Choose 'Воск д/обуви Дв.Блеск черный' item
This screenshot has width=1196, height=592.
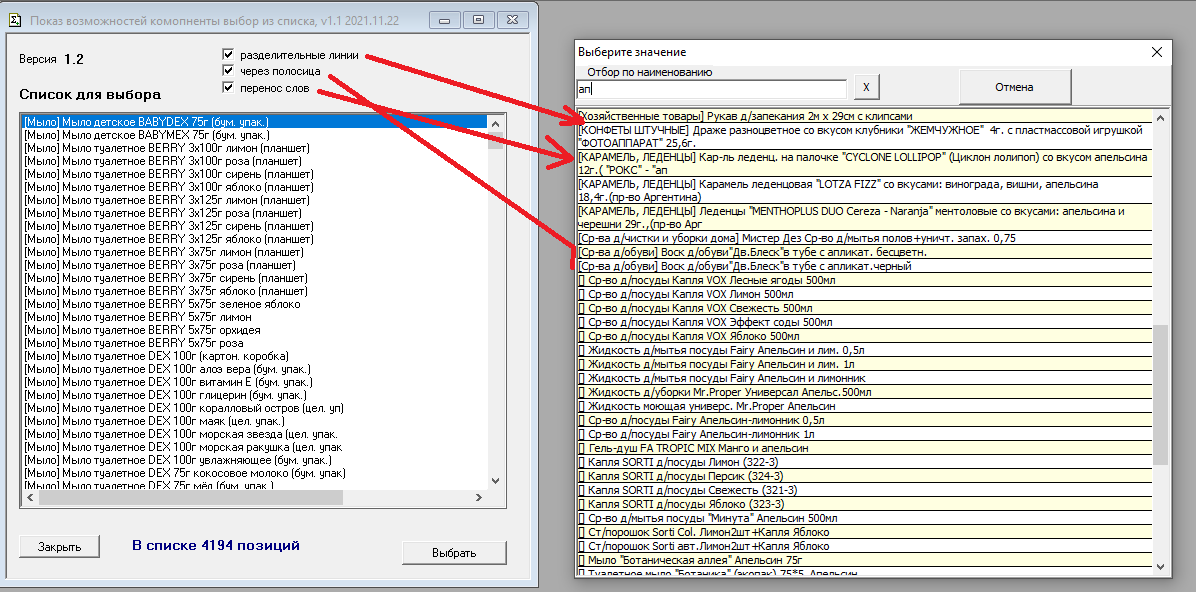click(x=864, y=266)
